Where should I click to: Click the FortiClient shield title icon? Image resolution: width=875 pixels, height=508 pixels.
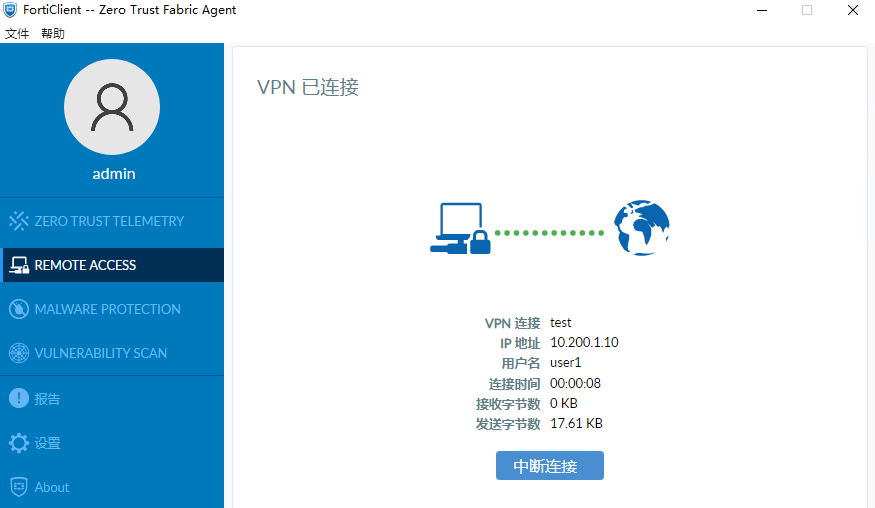[10, 10]
